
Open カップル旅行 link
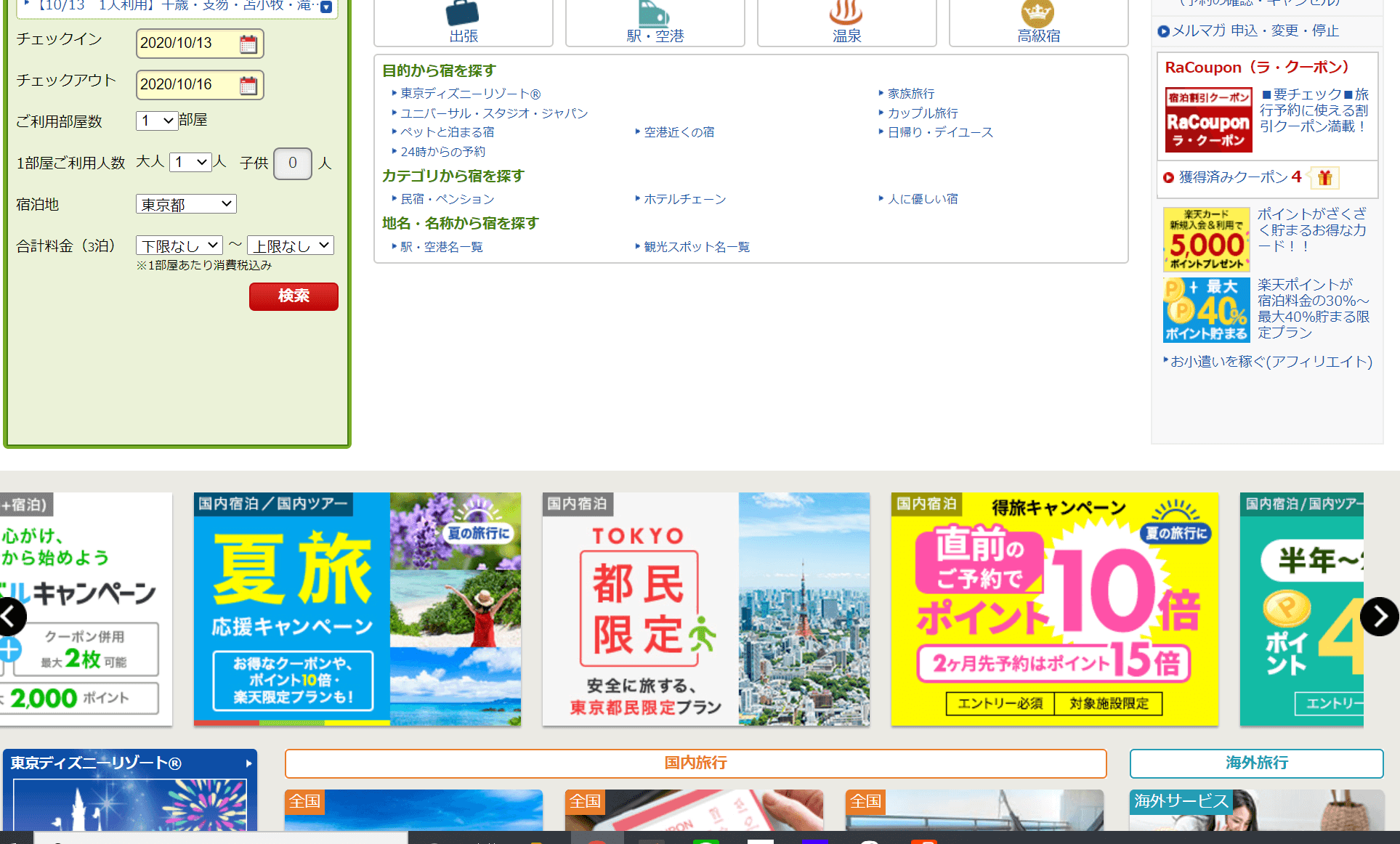pos(923,113)
